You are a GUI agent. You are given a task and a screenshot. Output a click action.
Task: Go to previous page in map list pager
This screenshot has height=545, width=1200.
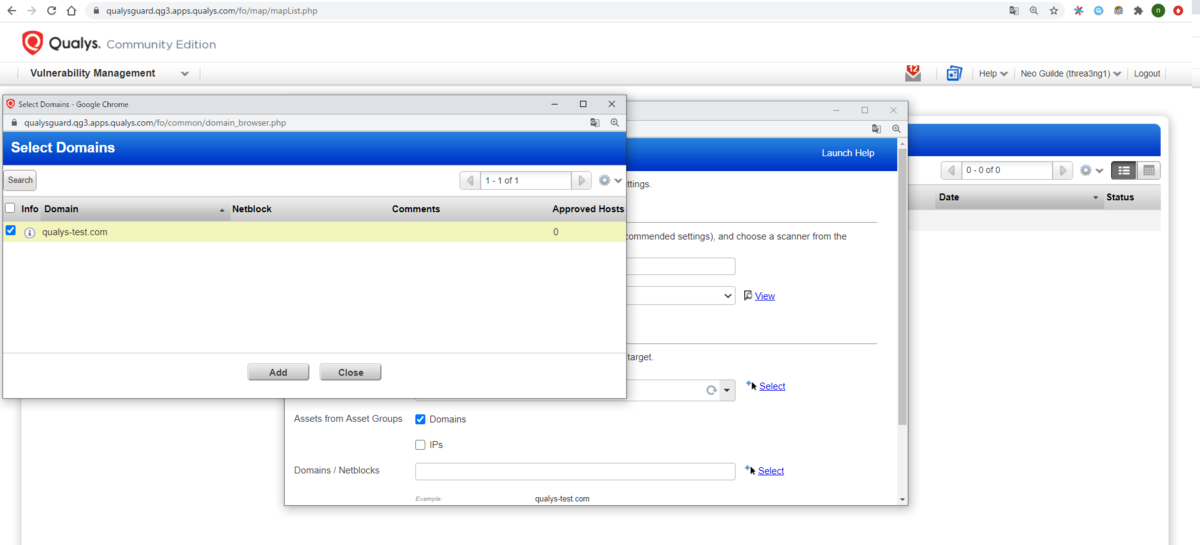[x=951, y=170]
